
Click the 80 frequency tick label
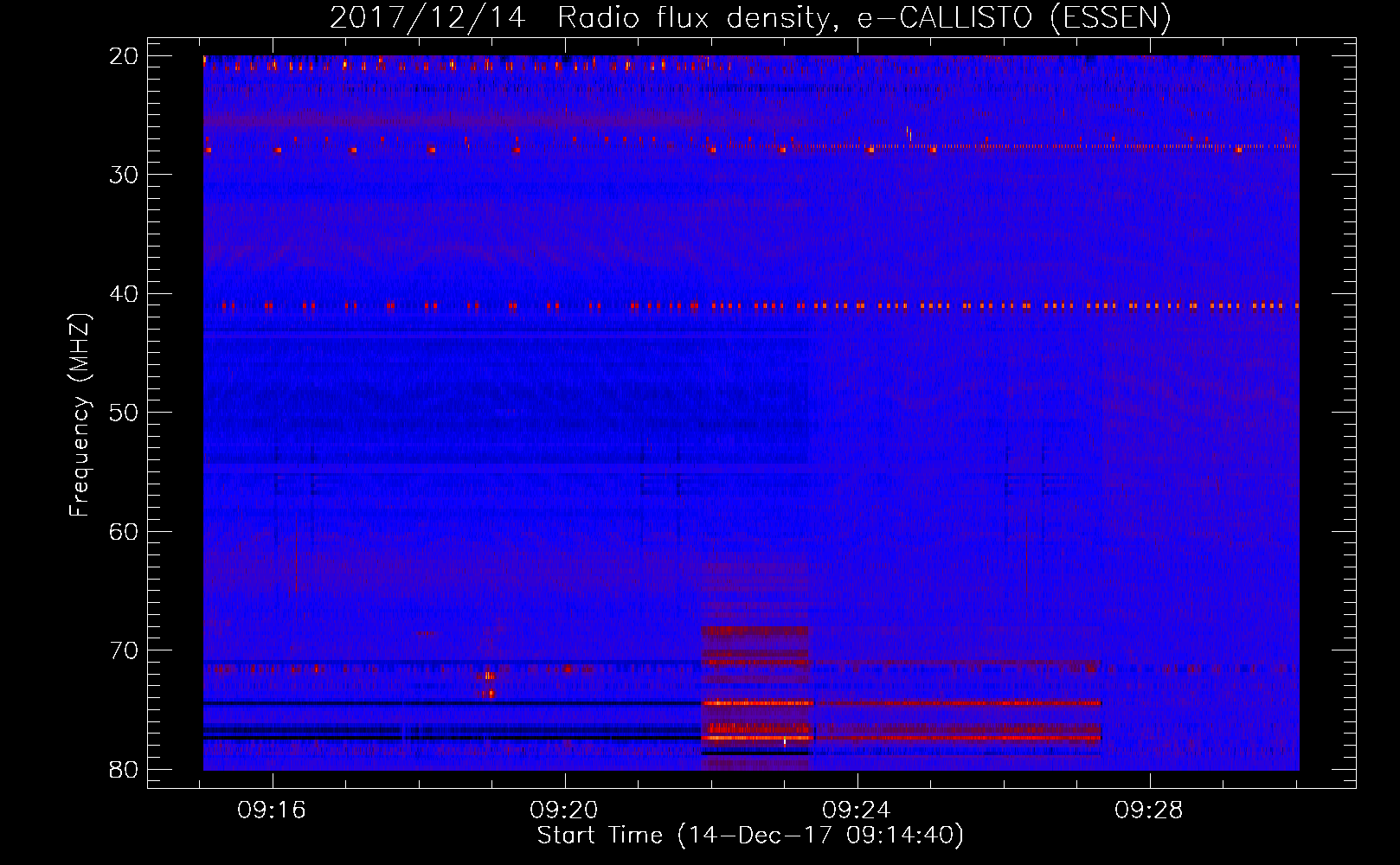pyautogui.click(x=125, y=770)
